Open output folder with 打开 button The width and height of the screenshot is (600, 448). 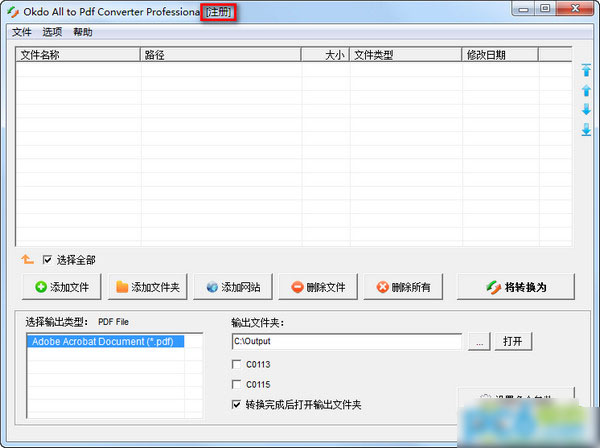point(513,341)
